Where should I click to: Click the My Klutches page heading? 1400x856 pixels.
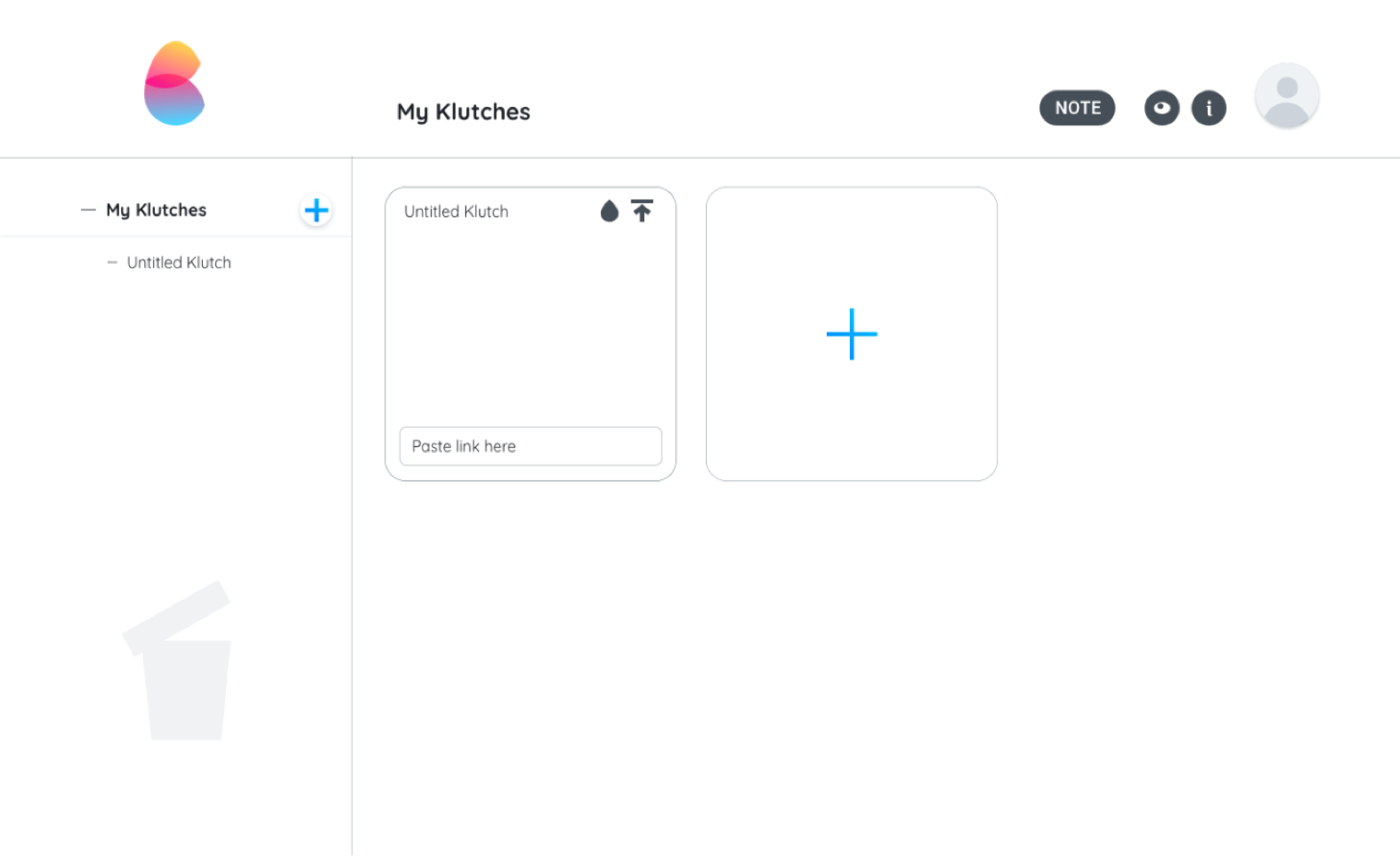[x=463, y=112]
